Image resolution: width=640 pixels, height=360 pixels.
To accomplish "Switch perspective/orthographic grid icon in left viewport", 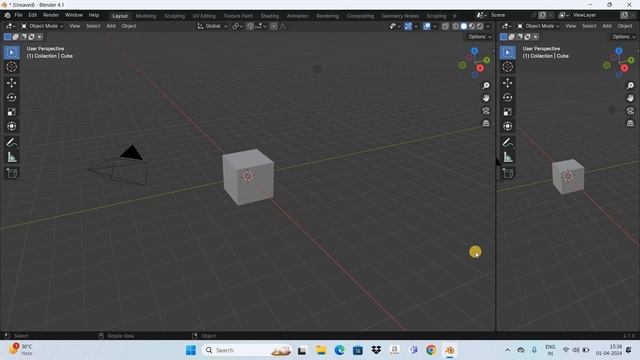I will (x=486, y=123).
